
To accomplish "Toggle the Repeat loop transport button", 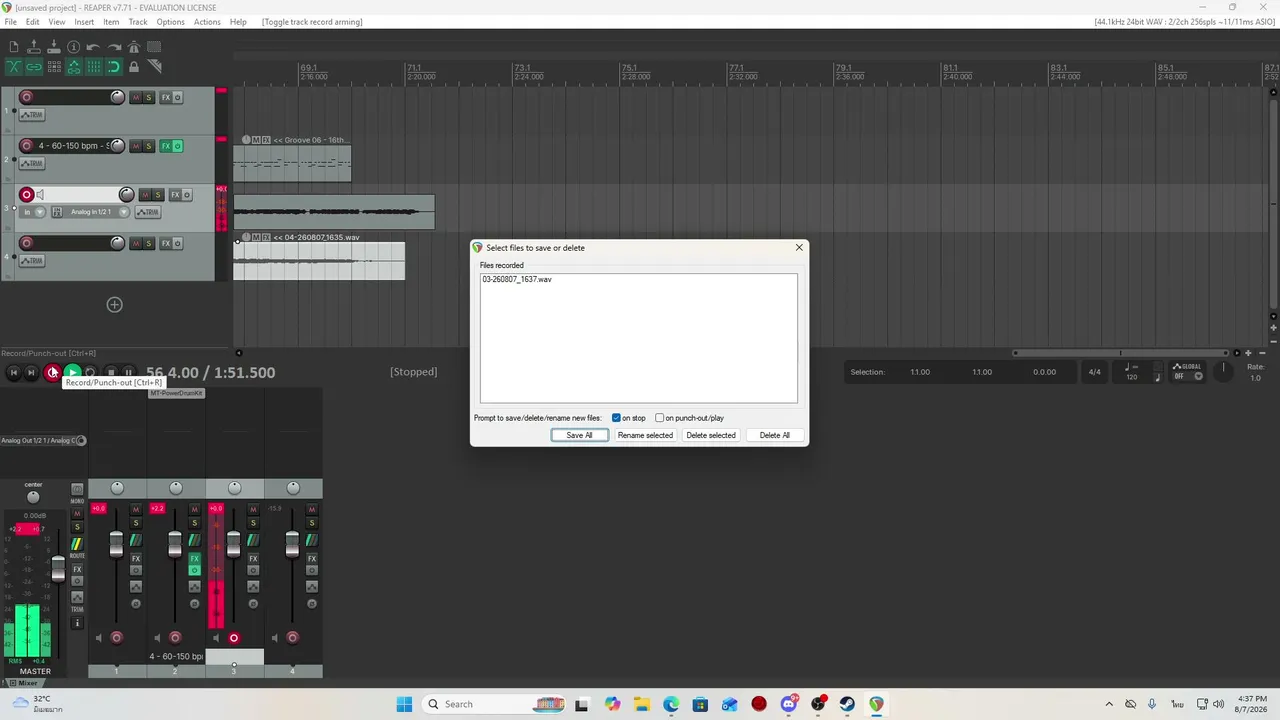I will point(90,372).
